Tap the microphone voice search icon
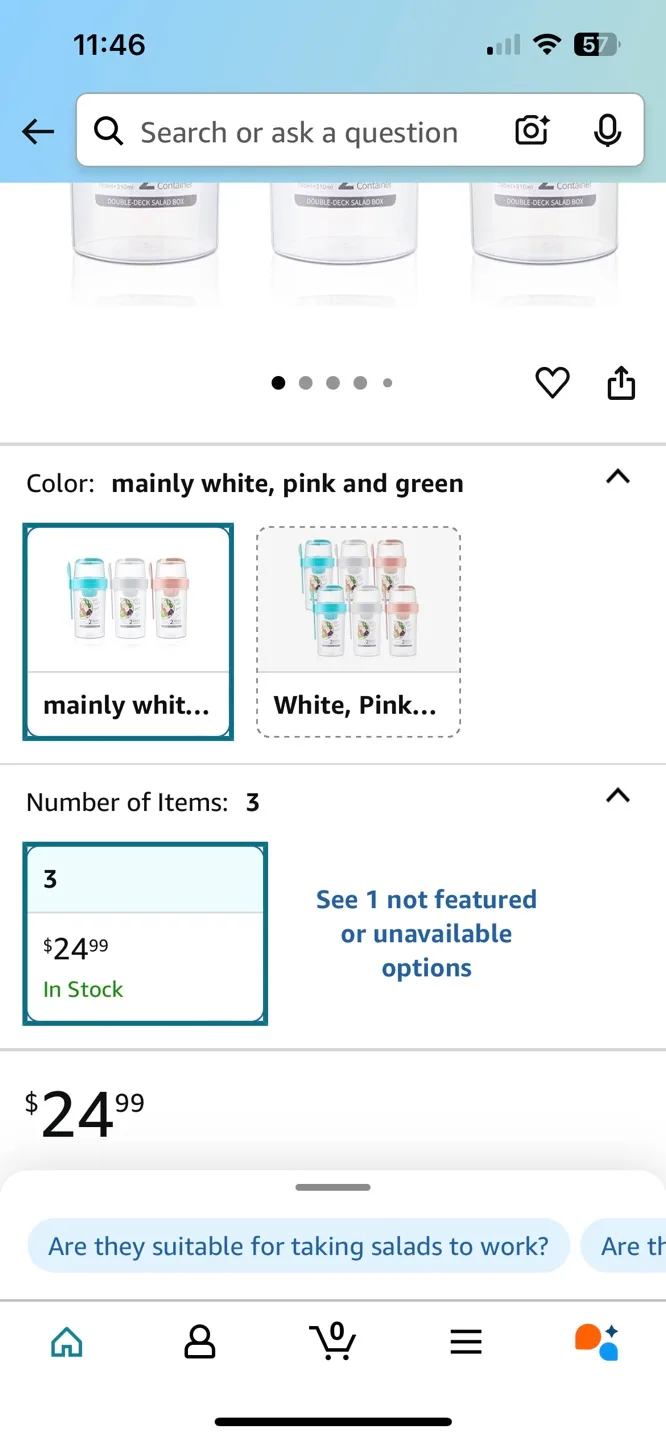Screen dimensions: 666x1440 tap(607, 131)
